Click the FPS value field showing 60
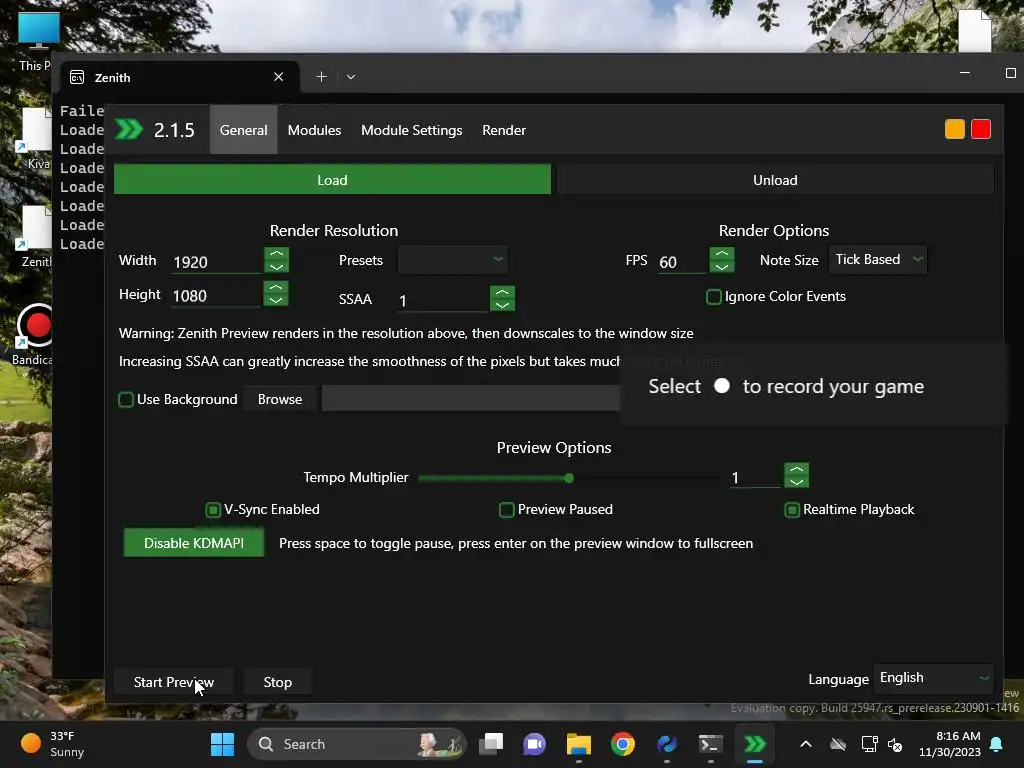Image resolution: width=1024 pixels, height=768 pixels. (681, 262)
